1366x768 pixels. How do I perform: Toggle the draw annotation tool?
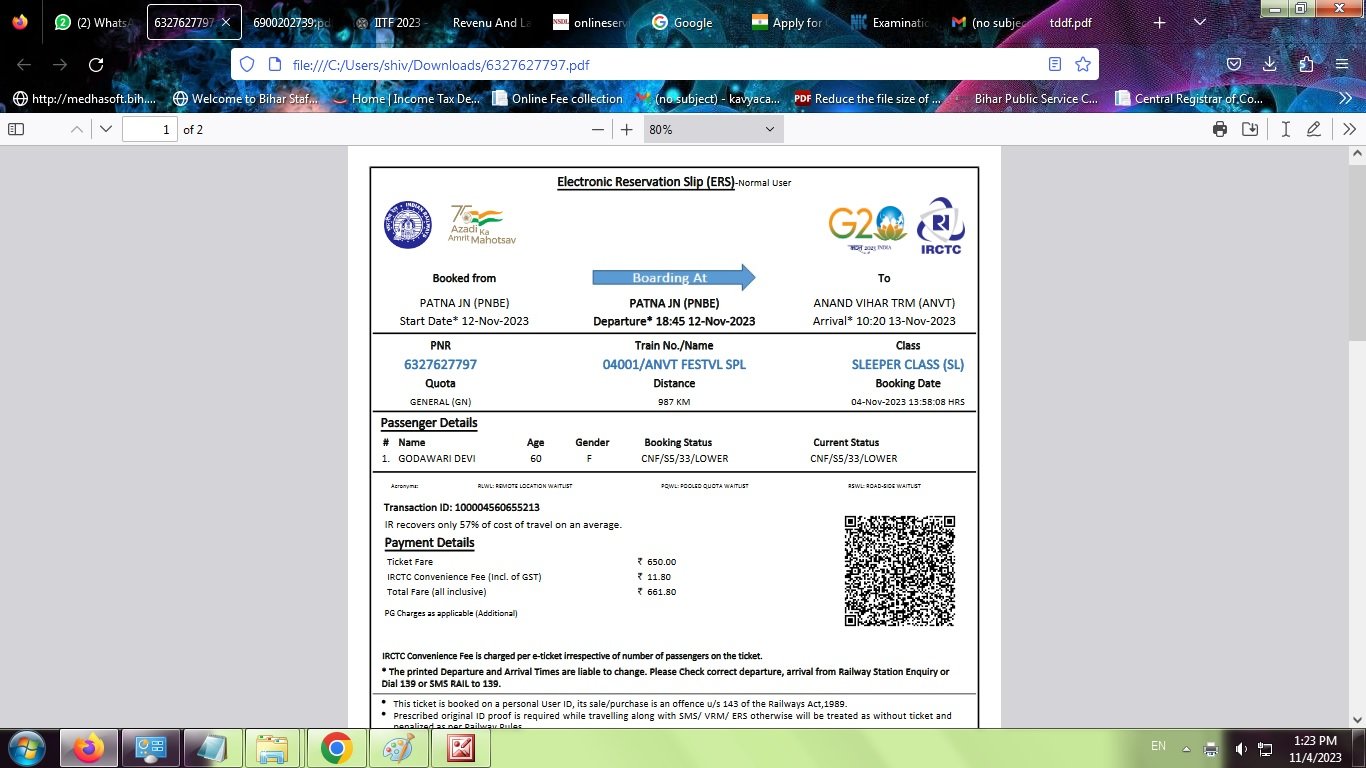coord(1314,129)
